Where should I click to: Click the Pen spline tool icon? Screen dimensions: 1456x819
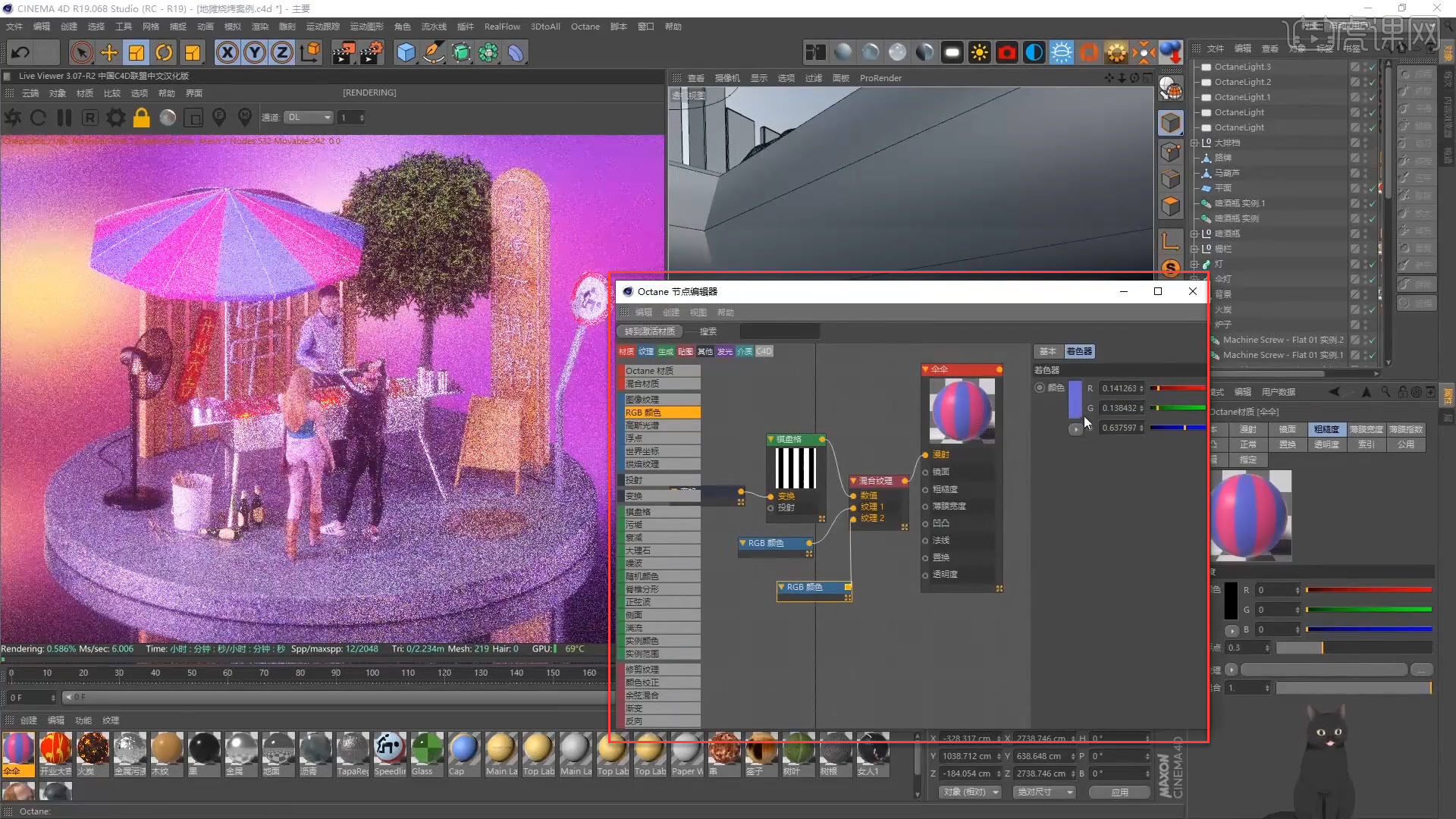(x=434, y=52)
